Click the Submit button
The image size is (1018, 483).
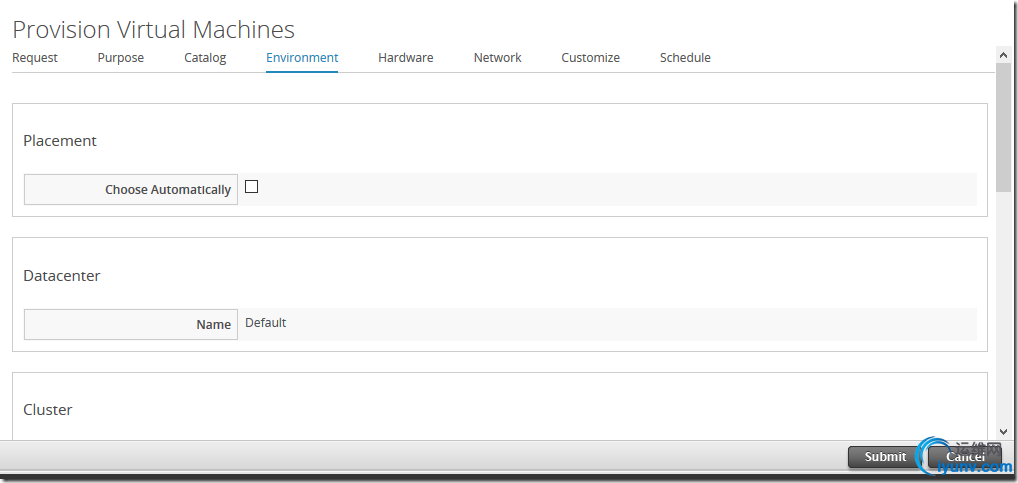[885, 457]
